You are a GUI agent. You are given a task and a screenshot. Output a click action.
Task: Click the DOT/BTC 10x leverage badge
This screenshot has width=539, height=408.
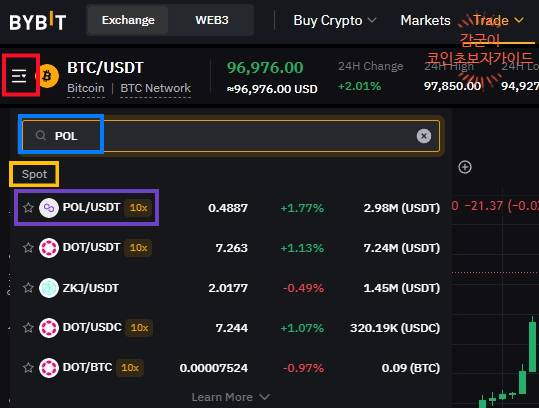click(130, 368)
